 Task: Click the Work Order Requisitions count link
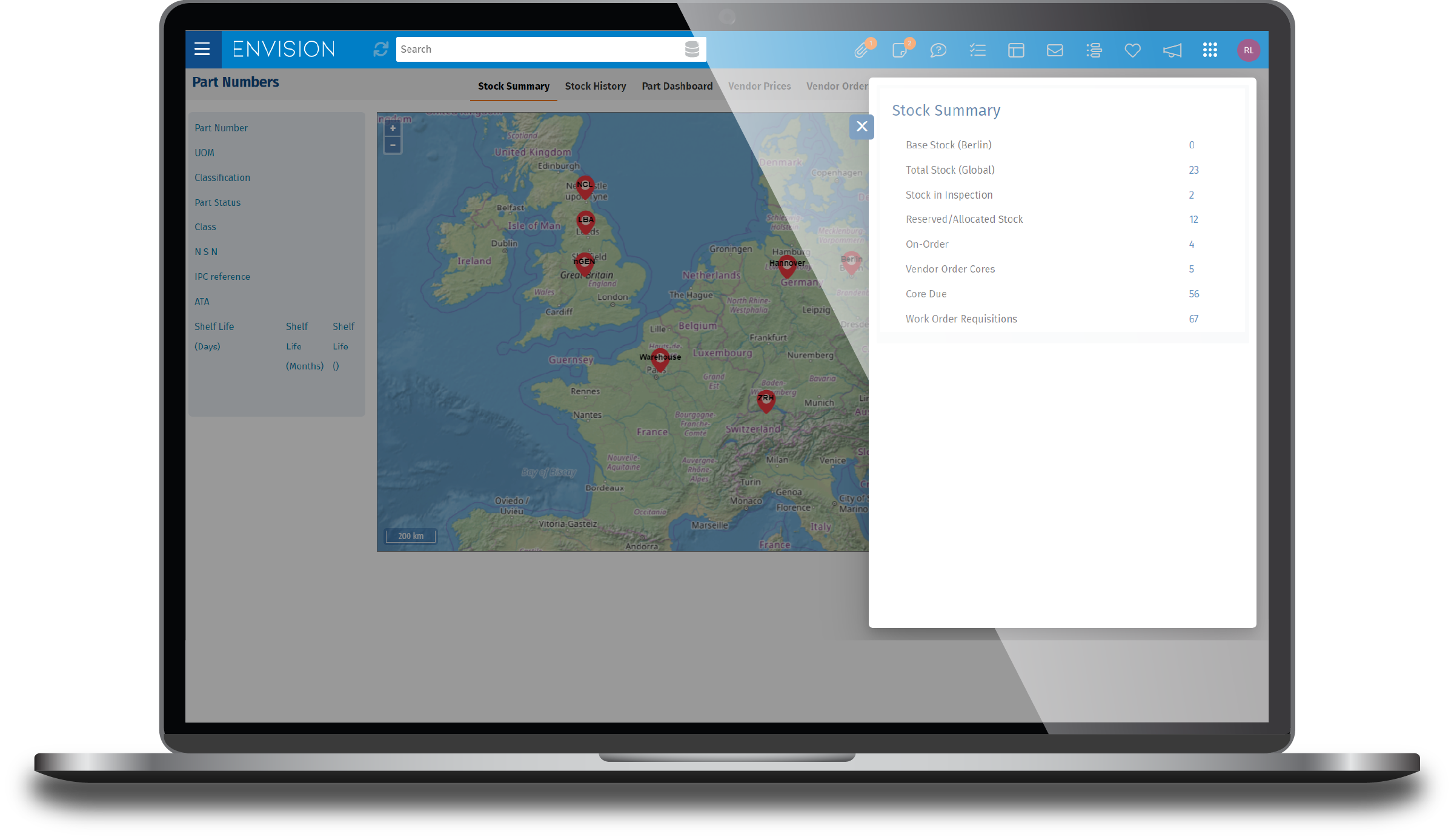click(1193, 318)
